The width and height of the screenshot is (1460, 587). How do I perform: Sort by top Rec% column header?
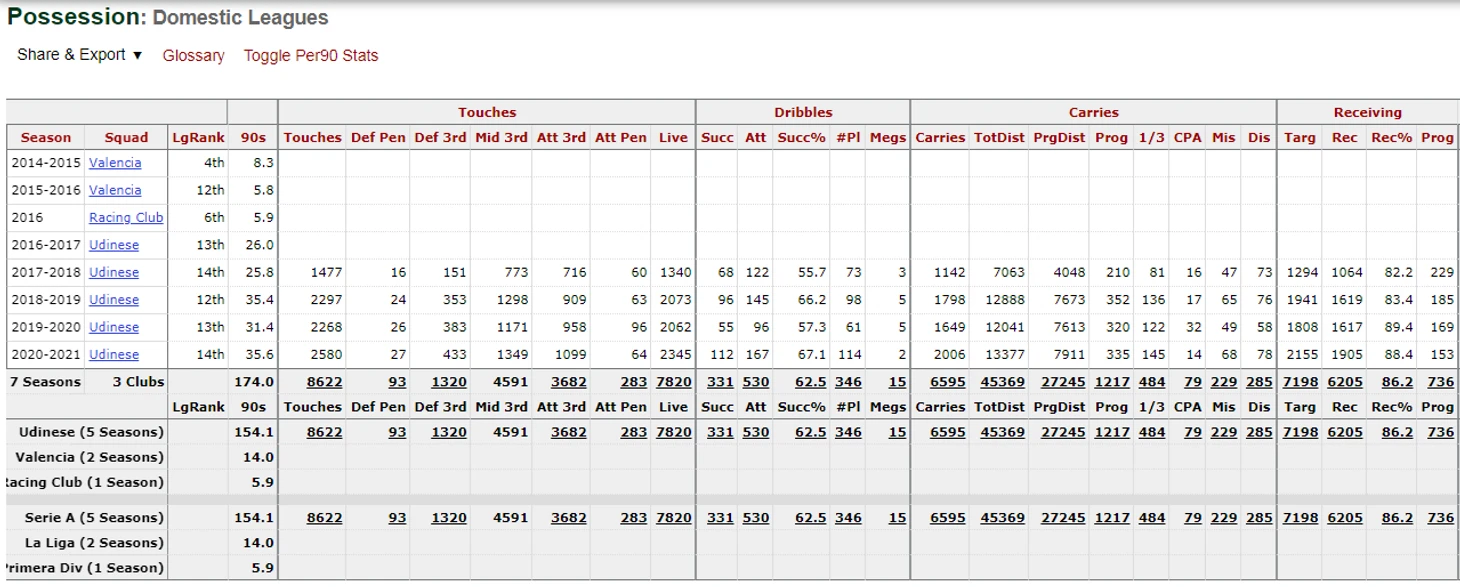pos(1391,138)
